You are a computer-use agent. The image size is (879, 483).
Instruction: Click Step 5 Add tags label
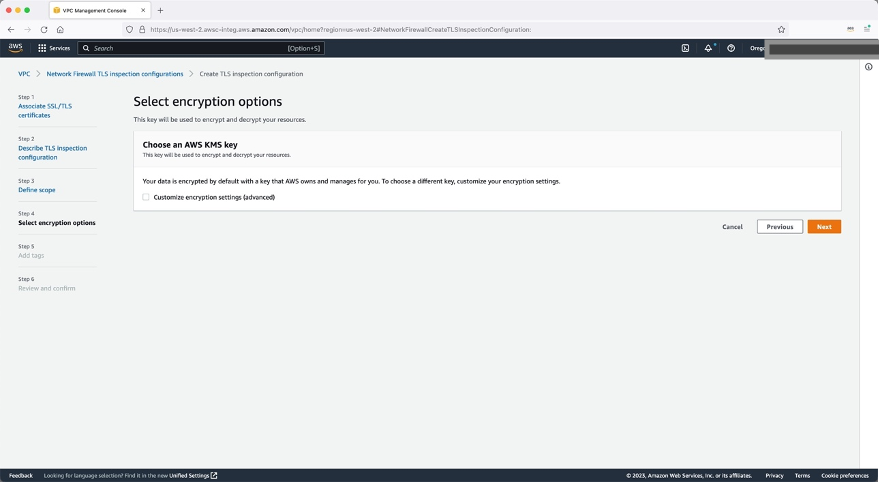(x=31, y=256)
